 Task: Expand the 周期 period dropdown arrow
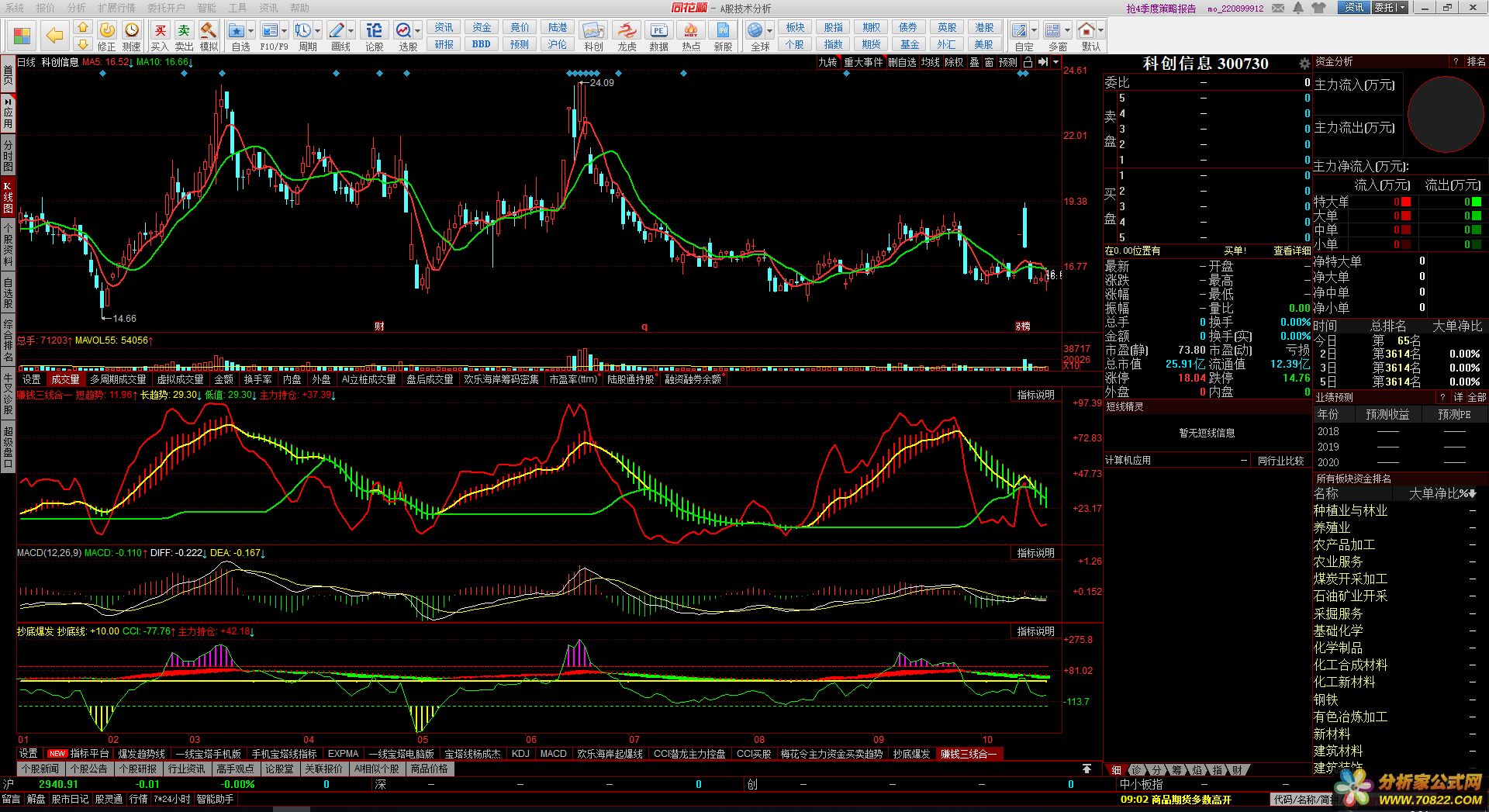tap(317, 31)
